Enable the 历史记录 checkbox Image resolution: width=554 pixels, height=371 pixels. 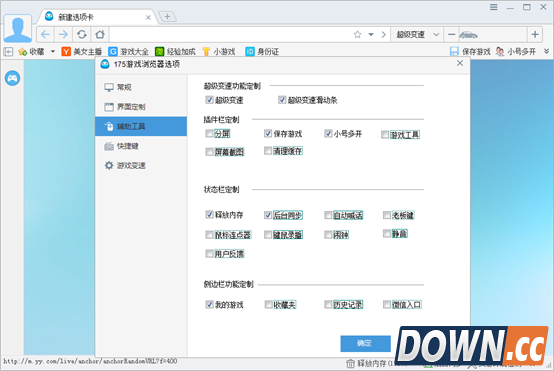(328, 304)
